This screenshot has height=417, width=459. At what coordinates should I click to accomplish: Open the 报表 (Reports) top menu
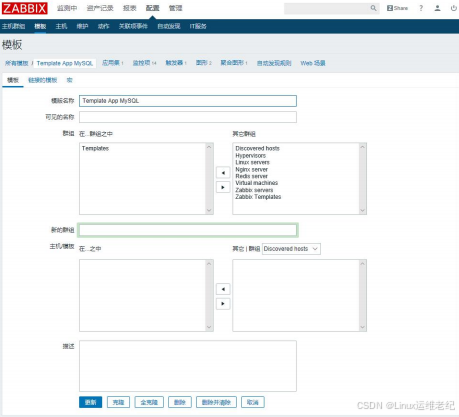(x=130, y=8)
